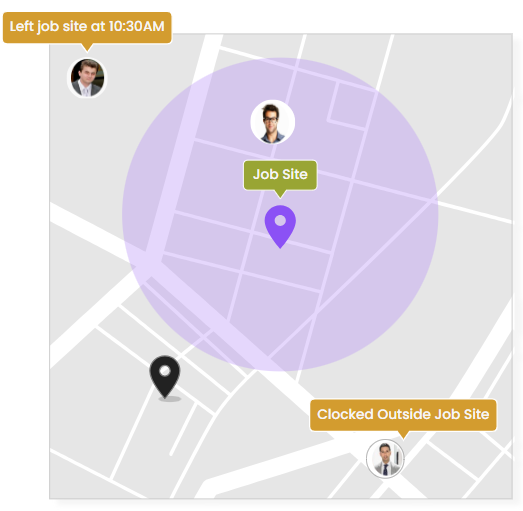Open the glasses-wearing employee avatar inside geofence

pyautogui.click(x=273, y=122)
